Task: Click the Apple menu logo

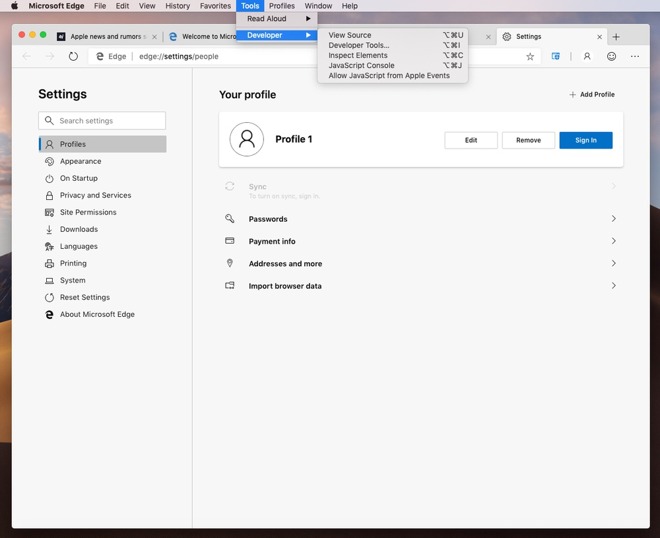Action: [14, 6]
